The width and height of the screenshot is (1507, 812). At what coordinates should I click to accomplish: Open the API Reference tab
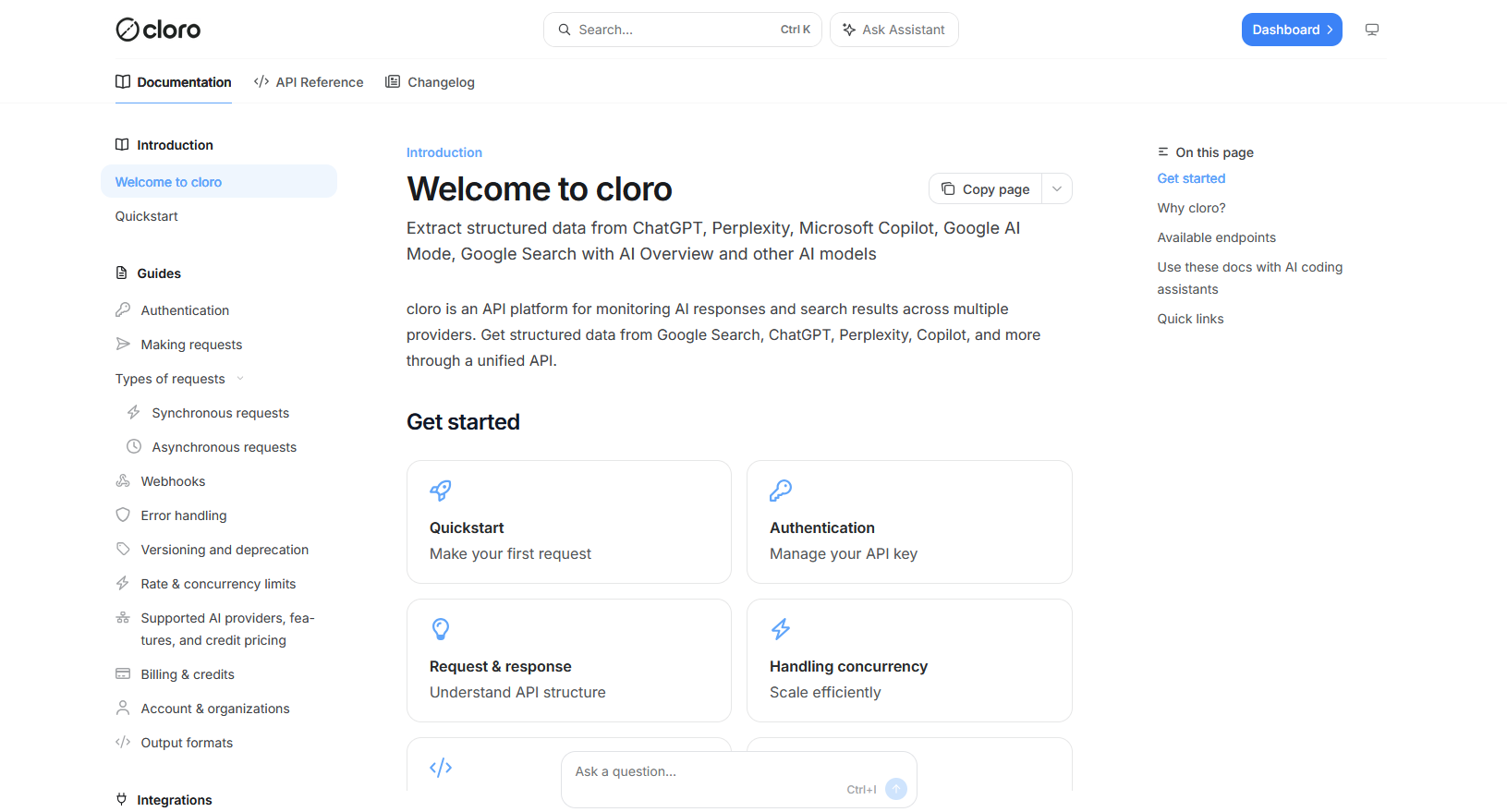click(309, 82)
